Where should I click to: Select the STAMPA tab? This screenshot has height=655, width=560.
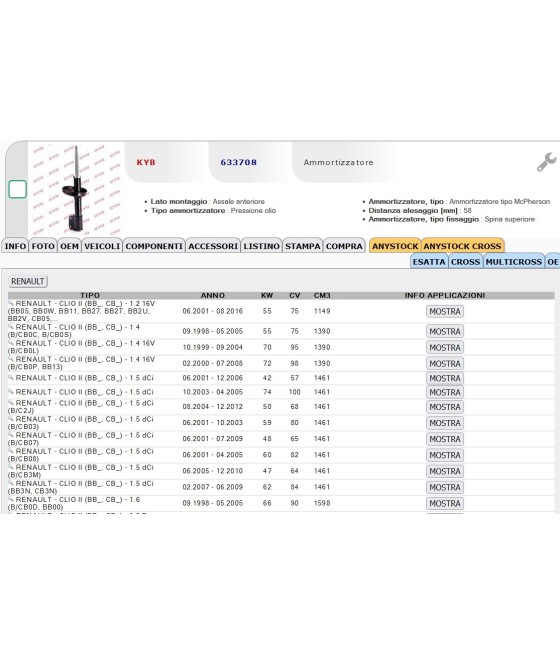point(303,246)
